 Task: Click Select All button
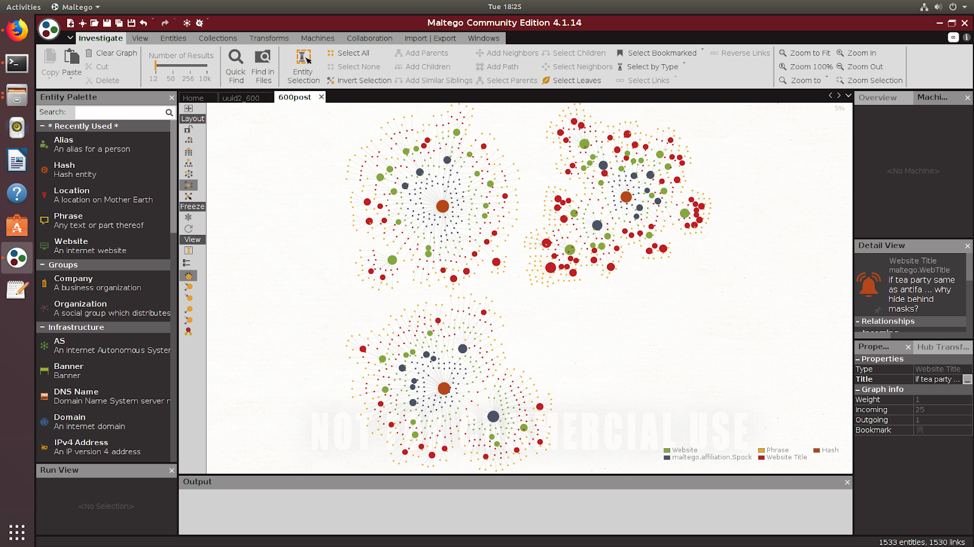pyautogui.click(x=348, y=53)
